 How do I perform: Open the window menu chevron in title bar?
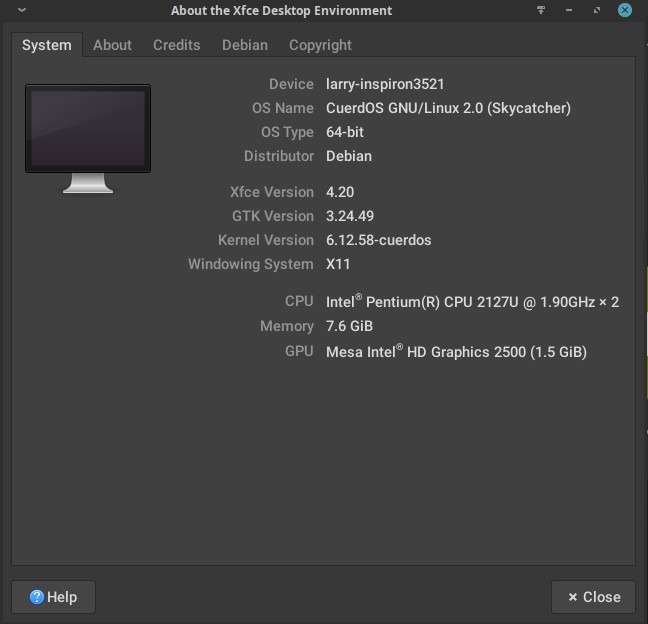(22, 10)
